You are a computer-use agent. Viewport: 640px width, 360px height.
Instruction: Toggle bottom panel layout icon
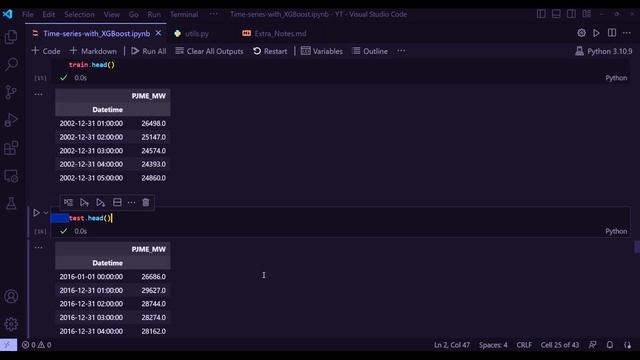click(x=556, y=14)
